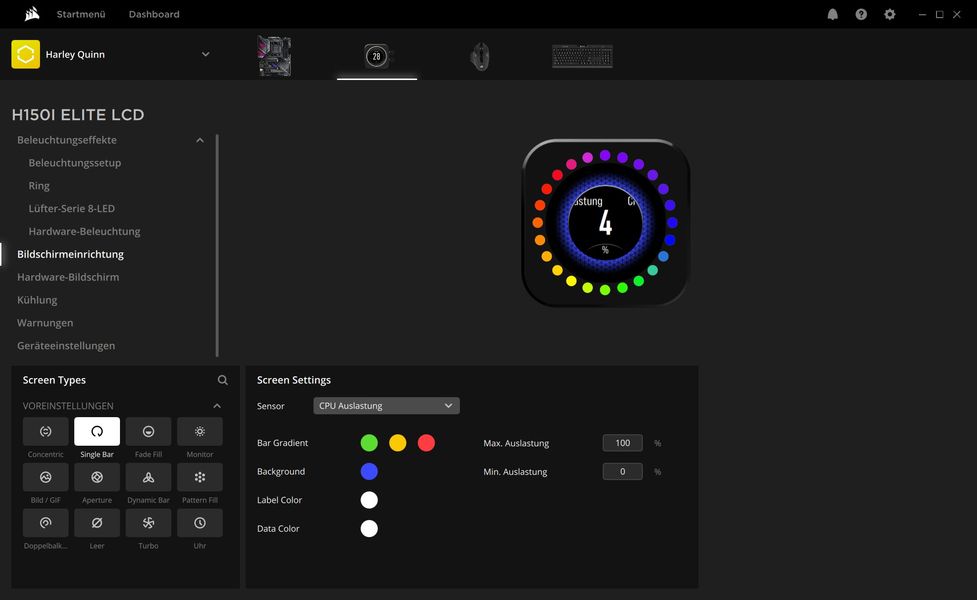The image size is (977, 600).
Task: Choose the Turbo screen type
Action: [x=148, y=523]
